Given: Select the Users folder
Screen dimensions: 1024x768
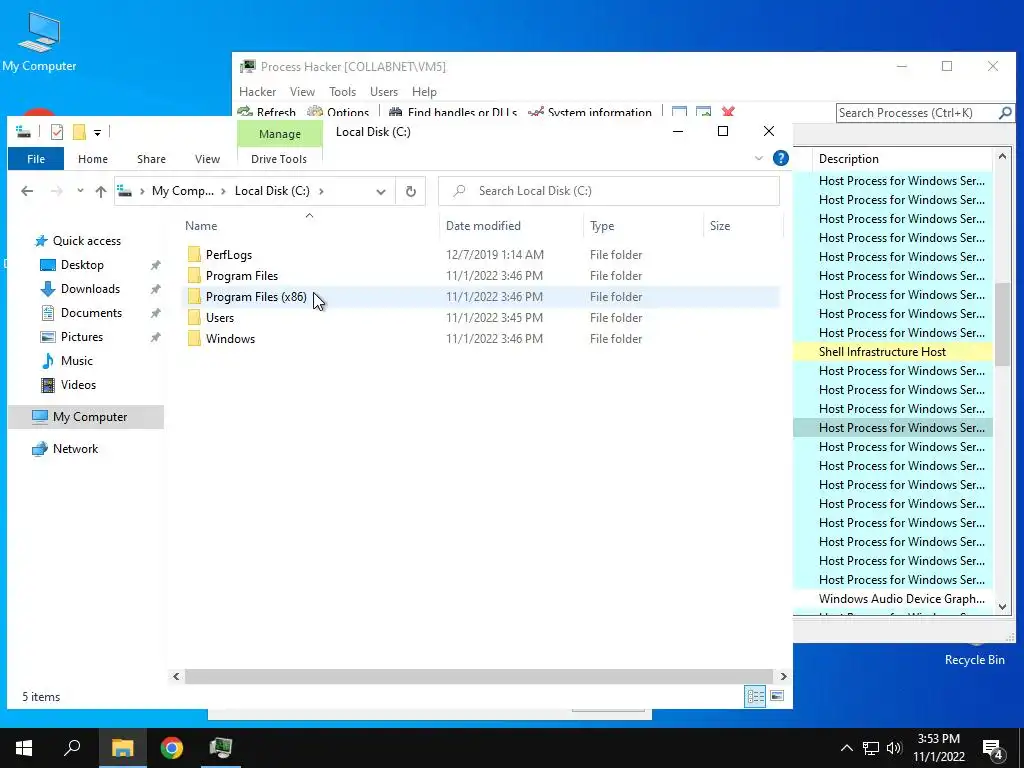Looking at the screenshot, I should coord(219,317).
